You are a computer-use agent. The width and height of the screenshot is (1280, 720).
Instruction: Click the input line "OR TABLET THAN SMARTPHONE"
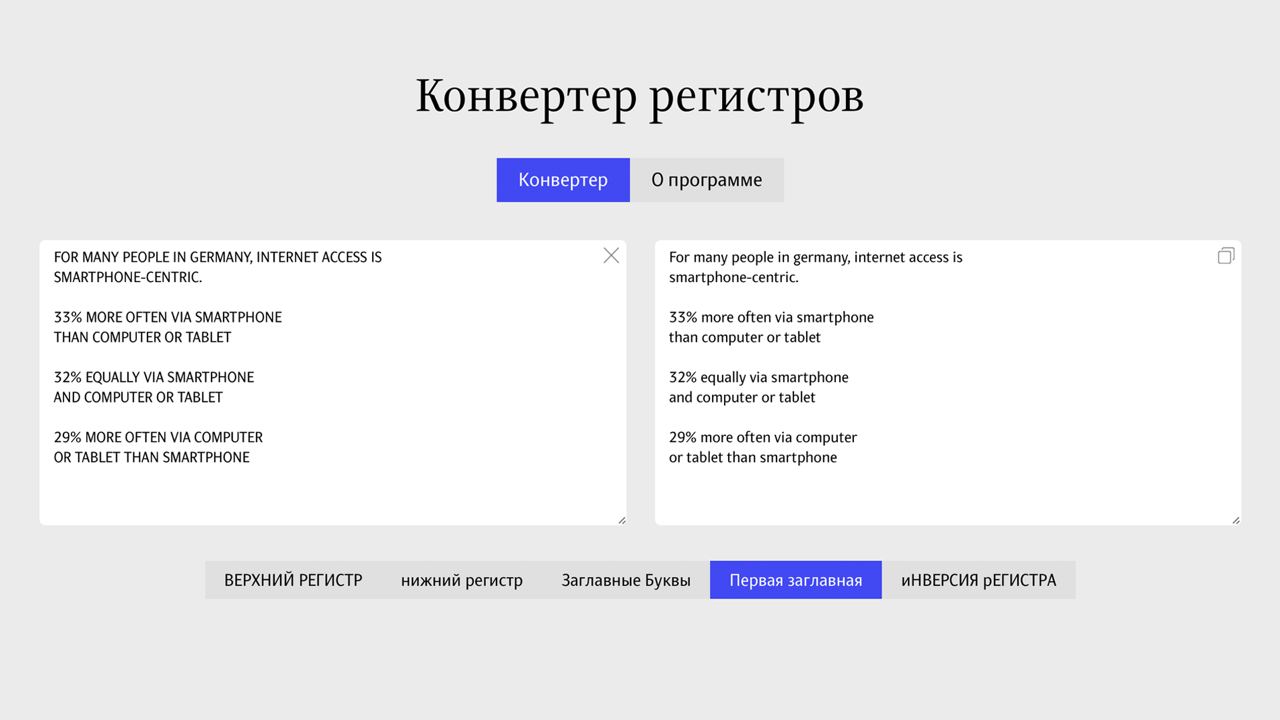coord(152,457)
